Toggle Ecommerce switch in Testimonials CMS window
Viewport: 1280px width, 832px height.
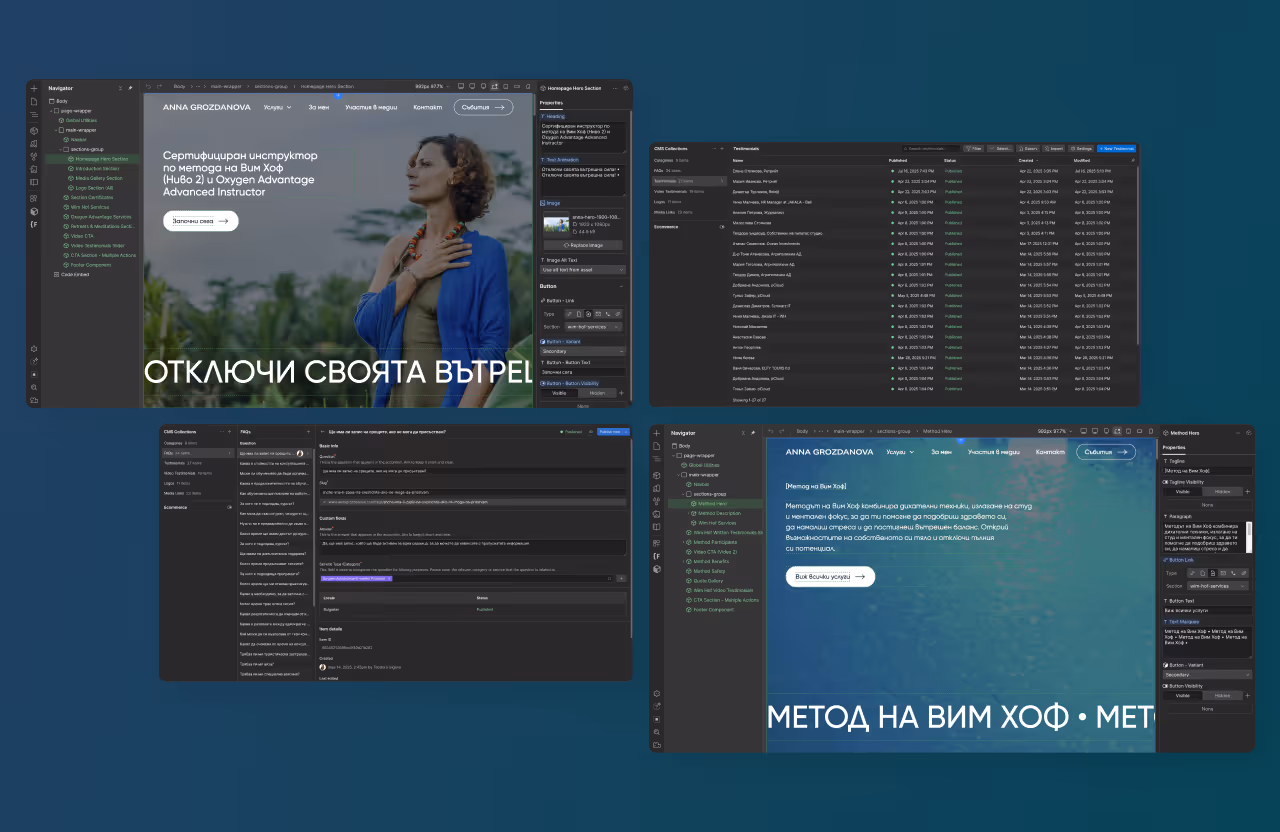(722, 227)
